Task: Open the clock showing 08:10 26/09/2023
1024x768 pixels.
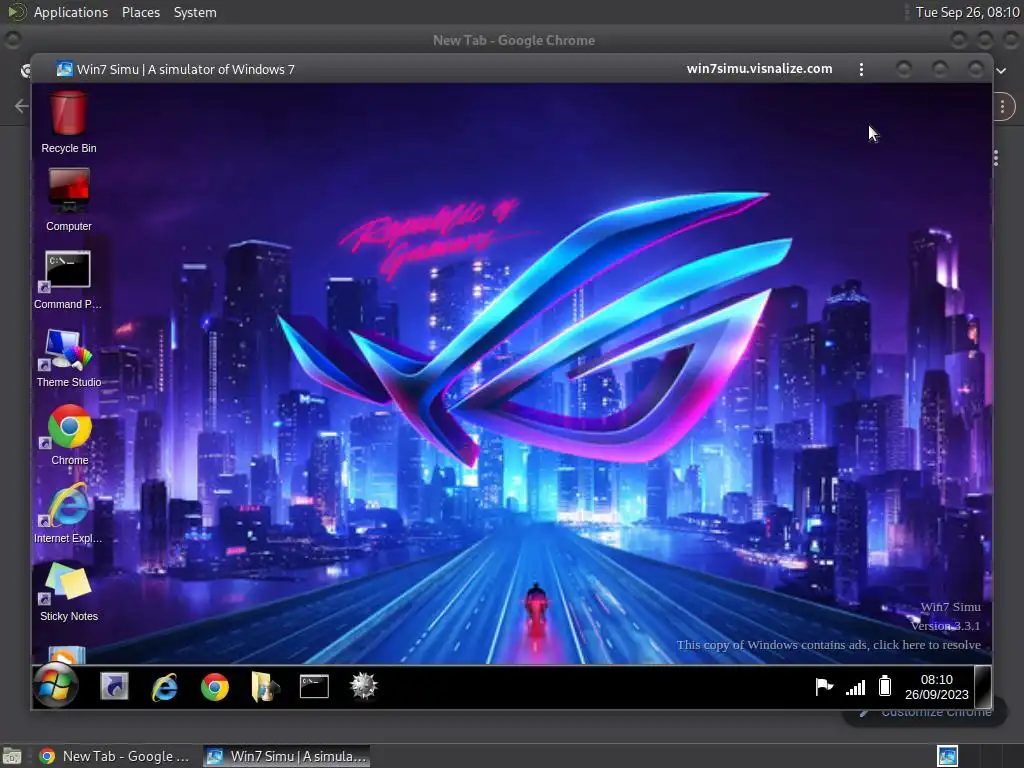Action: (936, 687)
